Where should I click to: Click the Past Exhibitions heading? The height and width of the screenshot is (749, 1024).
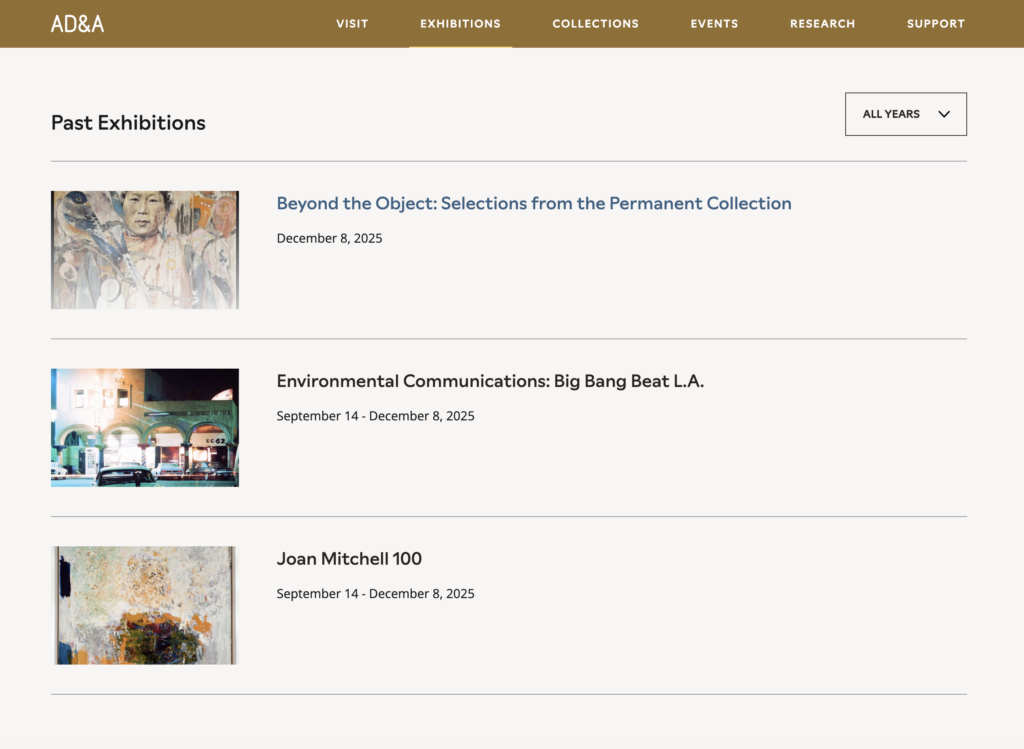click(128, 123)
